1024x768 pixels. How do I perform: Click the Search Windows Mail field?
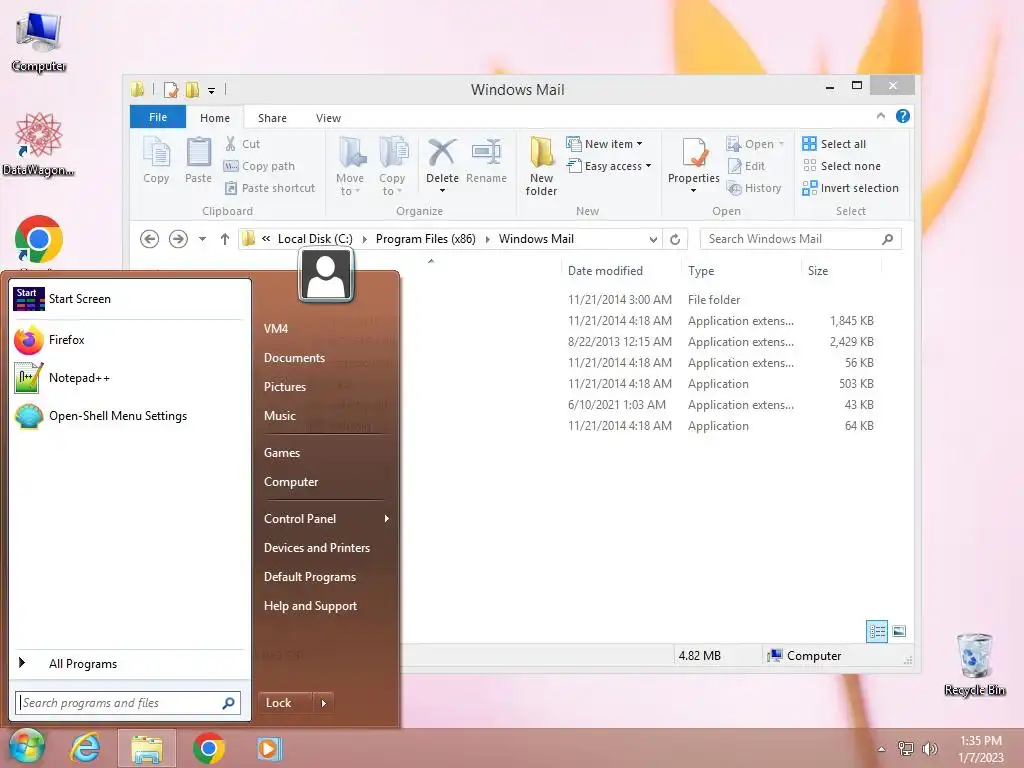click(800, 239)
